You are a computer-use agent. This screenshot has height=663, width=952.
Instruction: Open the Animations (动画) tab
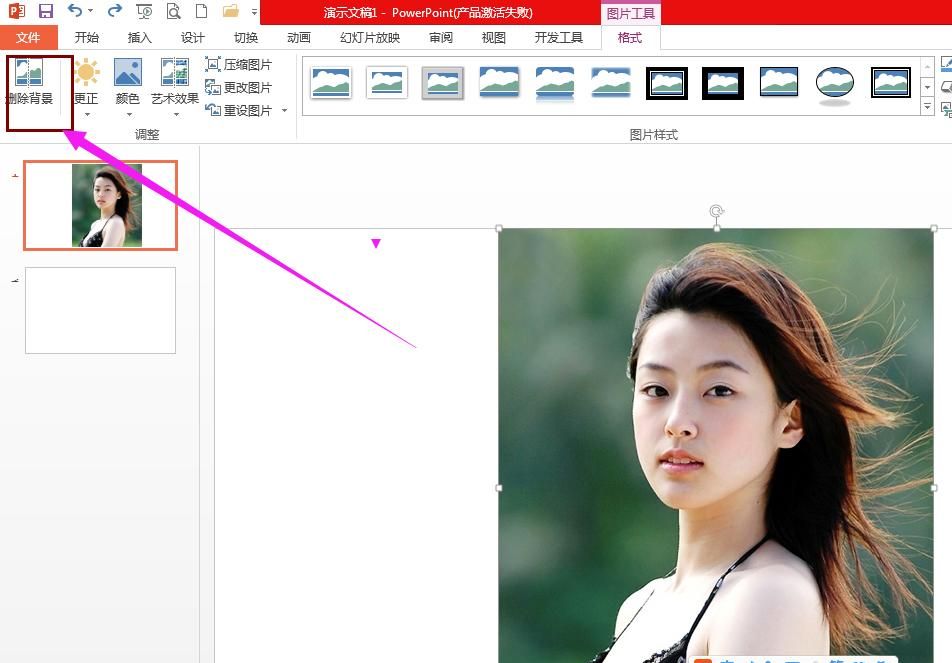pyautogui.click(x=298, y=38)
